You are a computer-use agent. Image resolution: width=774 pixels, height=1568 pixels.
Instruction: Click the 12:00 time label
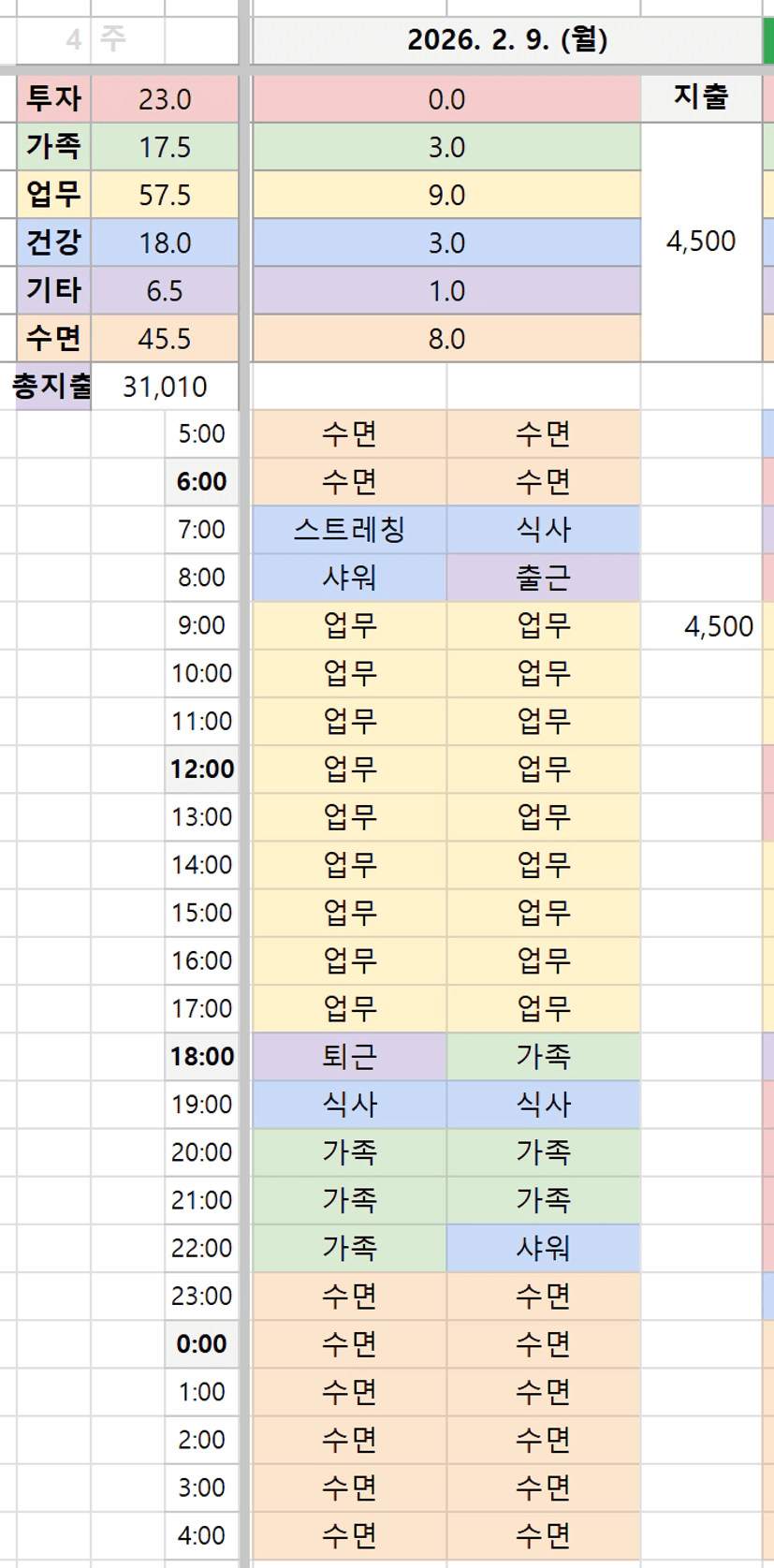pos(202,769)
